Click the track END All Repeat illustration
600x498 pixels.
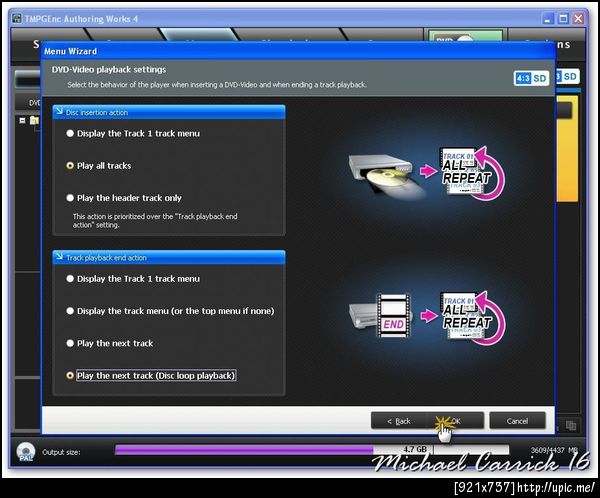click(426, 318)
